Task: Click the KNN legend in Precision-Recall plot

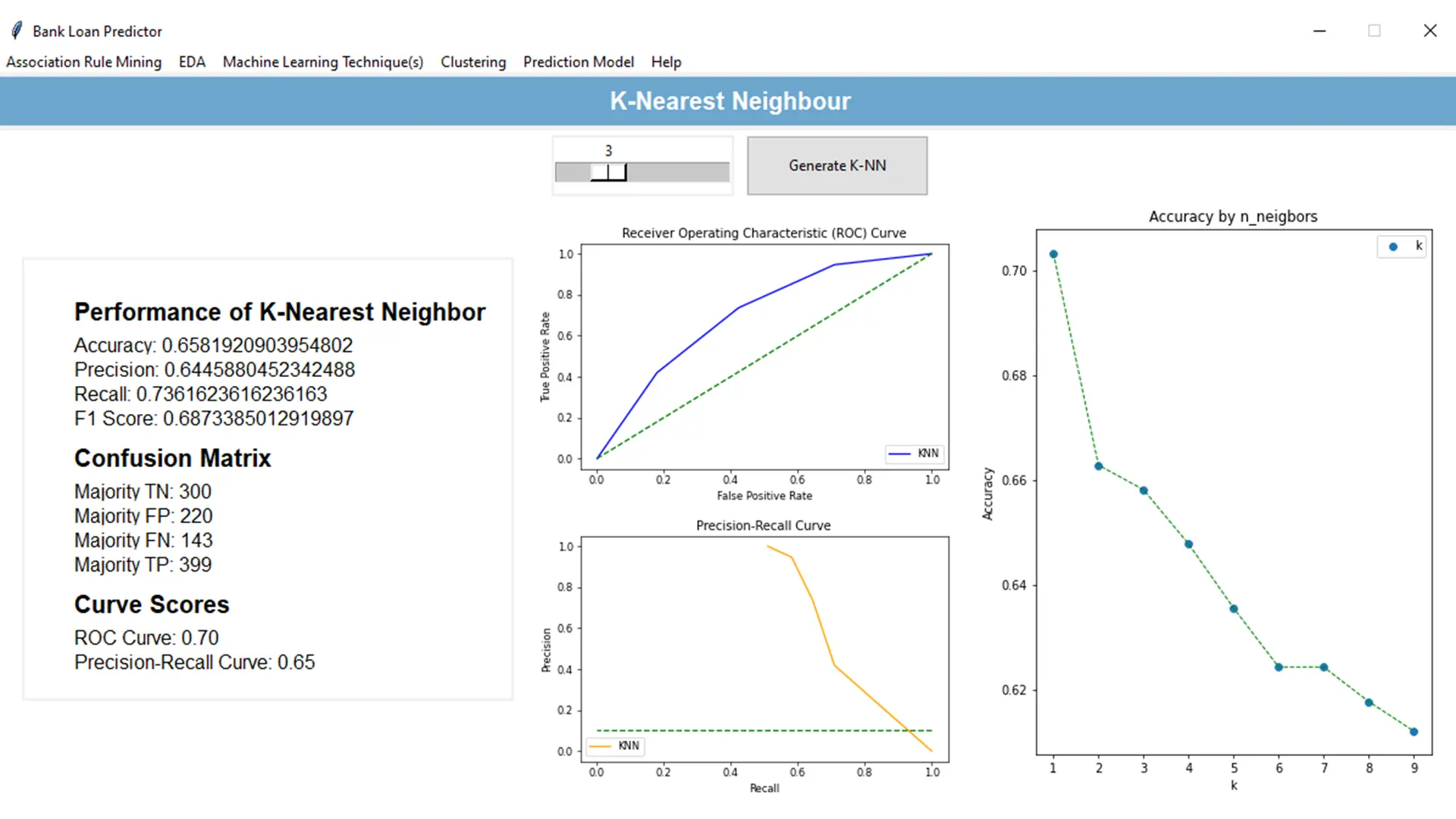Action: (x=615, y=746)
